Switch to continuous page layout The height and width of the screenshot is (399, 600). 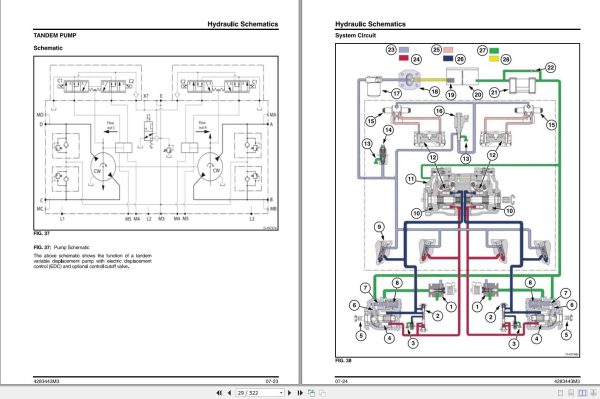[x=571, y=393]
